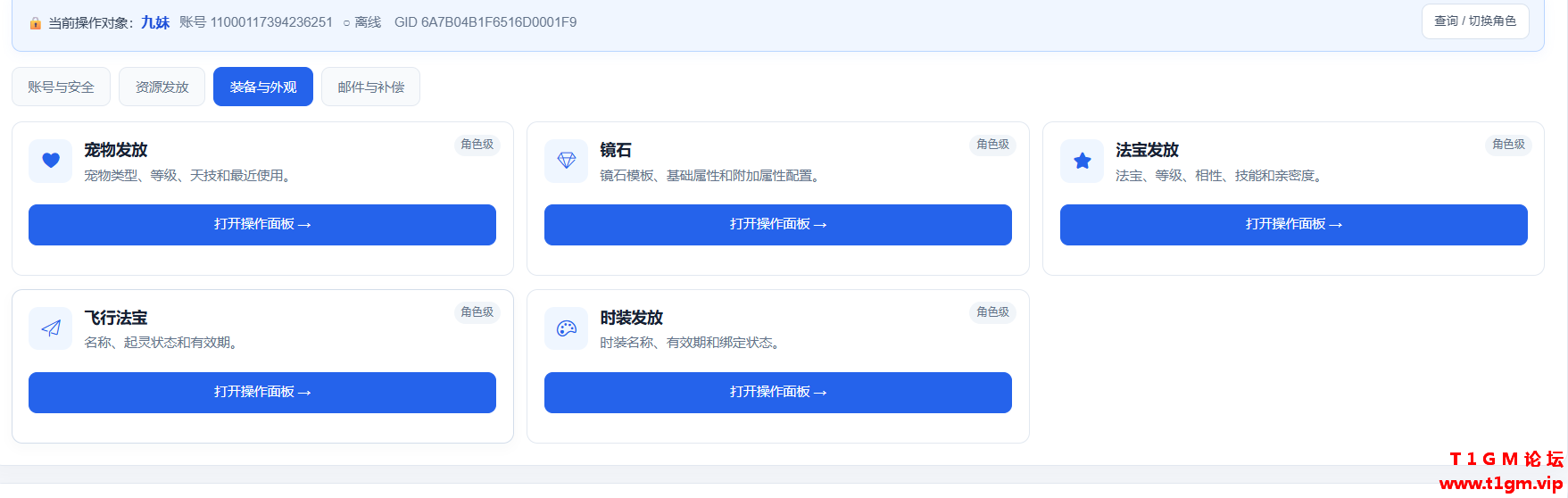The image size is (1568, 498).
Task: Open the 镜石 operation panel
Action: [x=778, y=225]
